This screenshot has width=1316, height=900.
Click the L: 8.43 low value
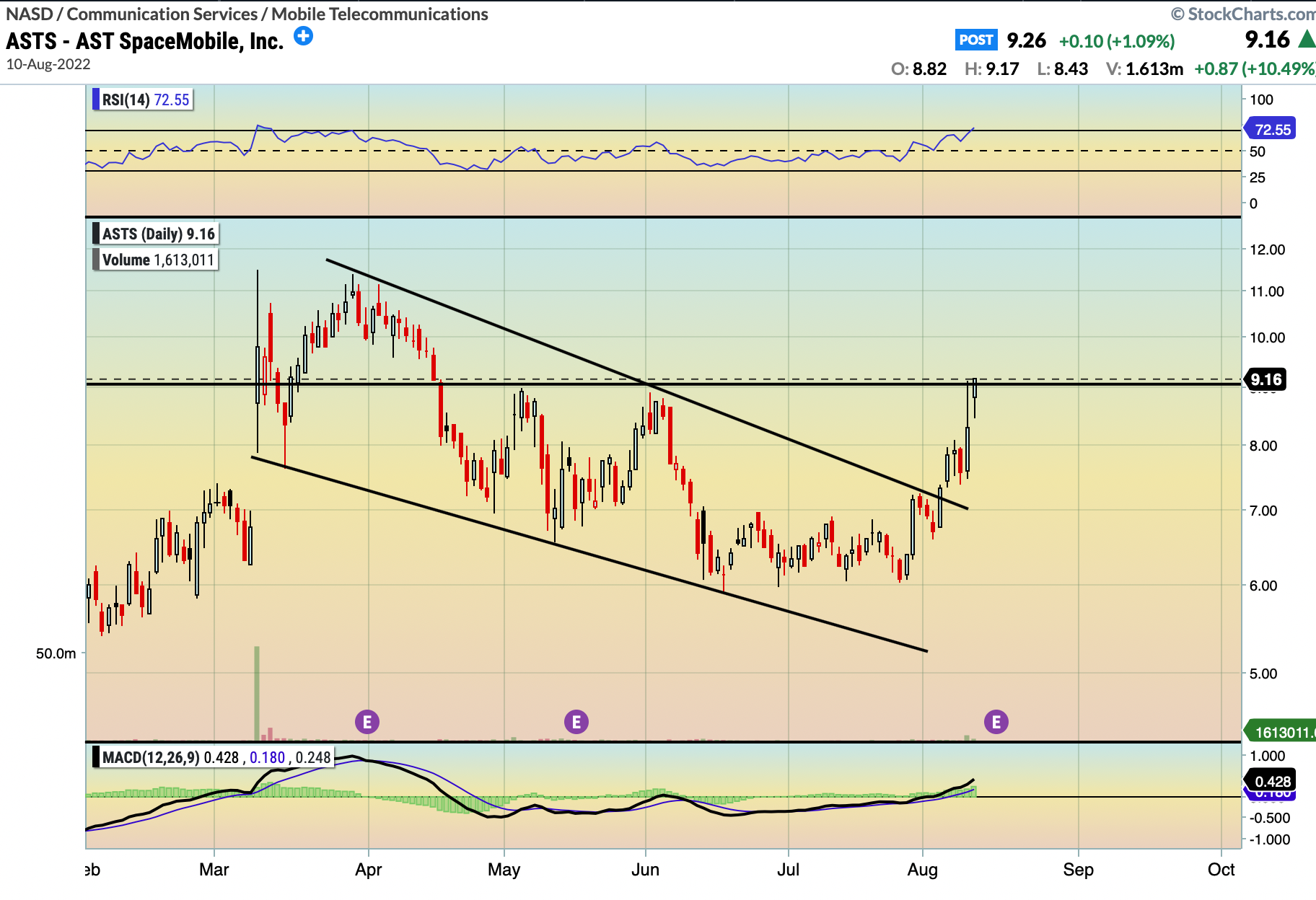click(1062, 69)
